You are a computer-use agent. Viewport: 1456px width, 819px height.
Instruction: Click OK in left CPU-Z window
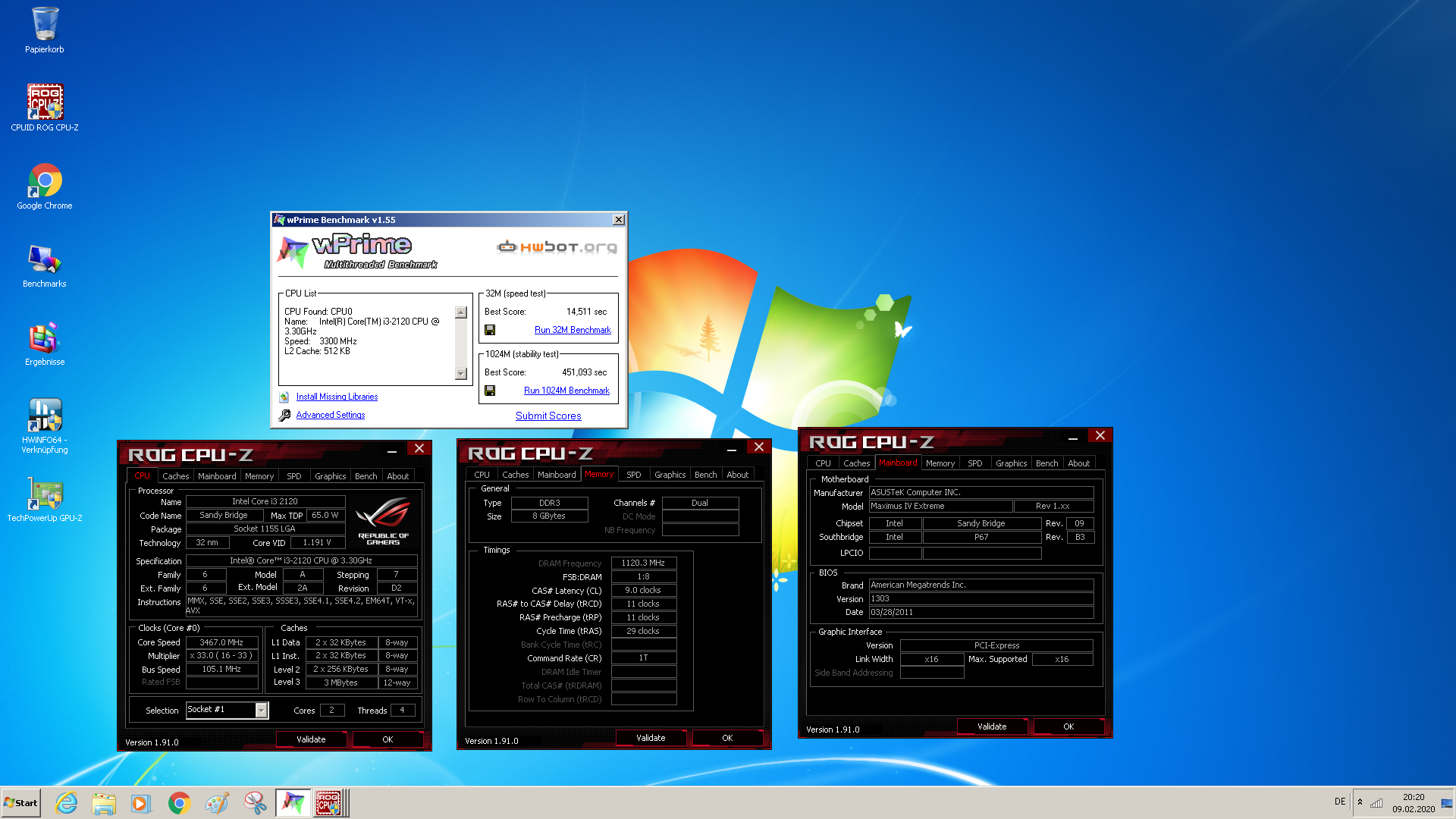click(x=388, y=739)
